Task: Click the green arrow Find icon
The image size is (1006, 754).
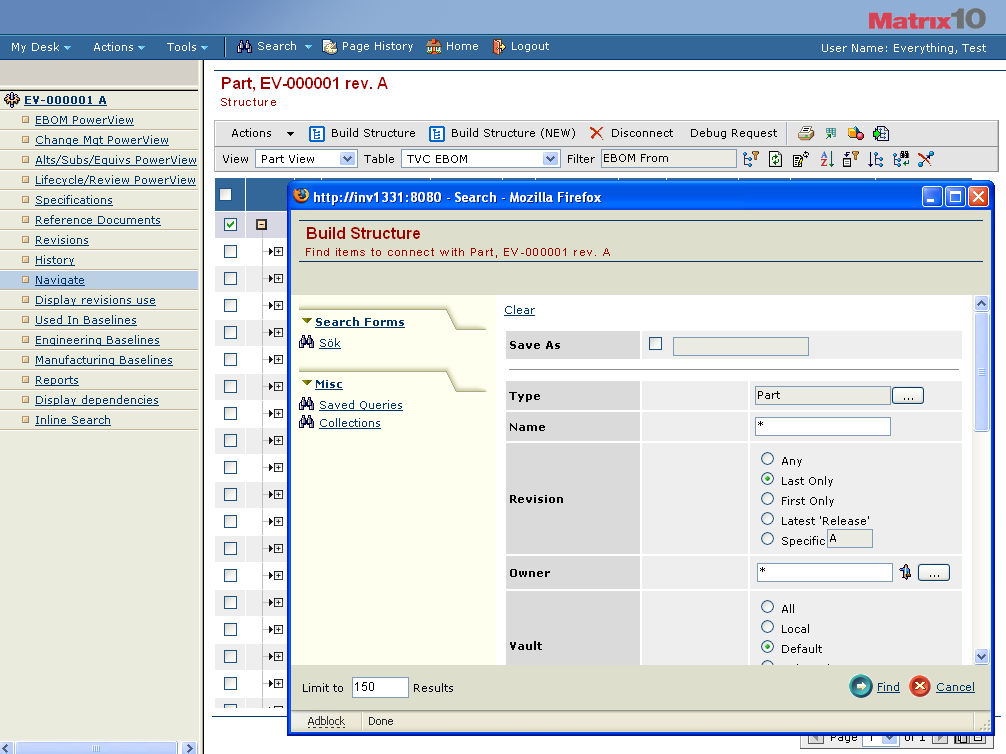Action: pyautogui.click(x=861, y=686)
